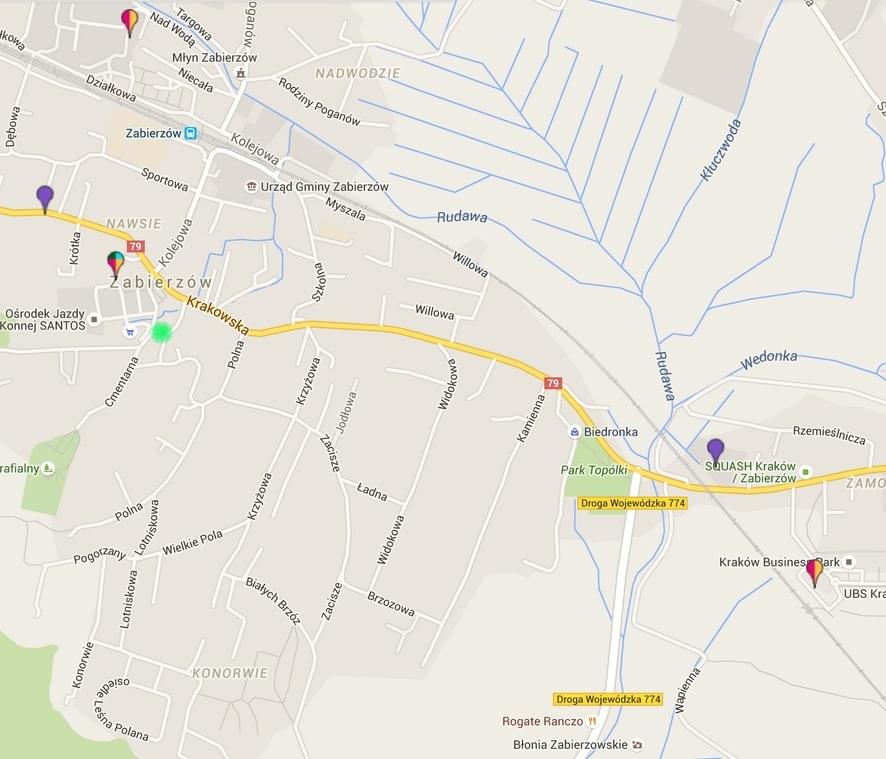
Task: Select the KONORWIE district label
Action: point(230,673)
